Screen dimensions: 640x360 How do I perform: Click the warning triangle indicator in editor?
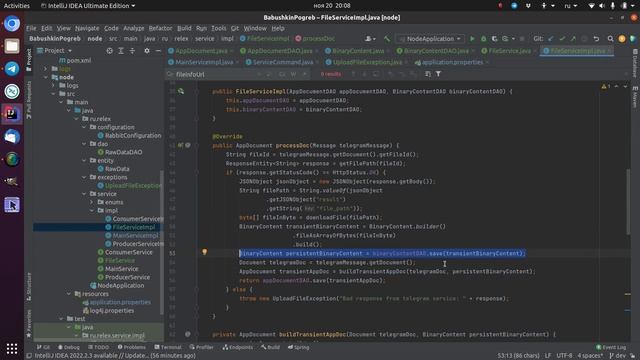(x=604, y=87)
